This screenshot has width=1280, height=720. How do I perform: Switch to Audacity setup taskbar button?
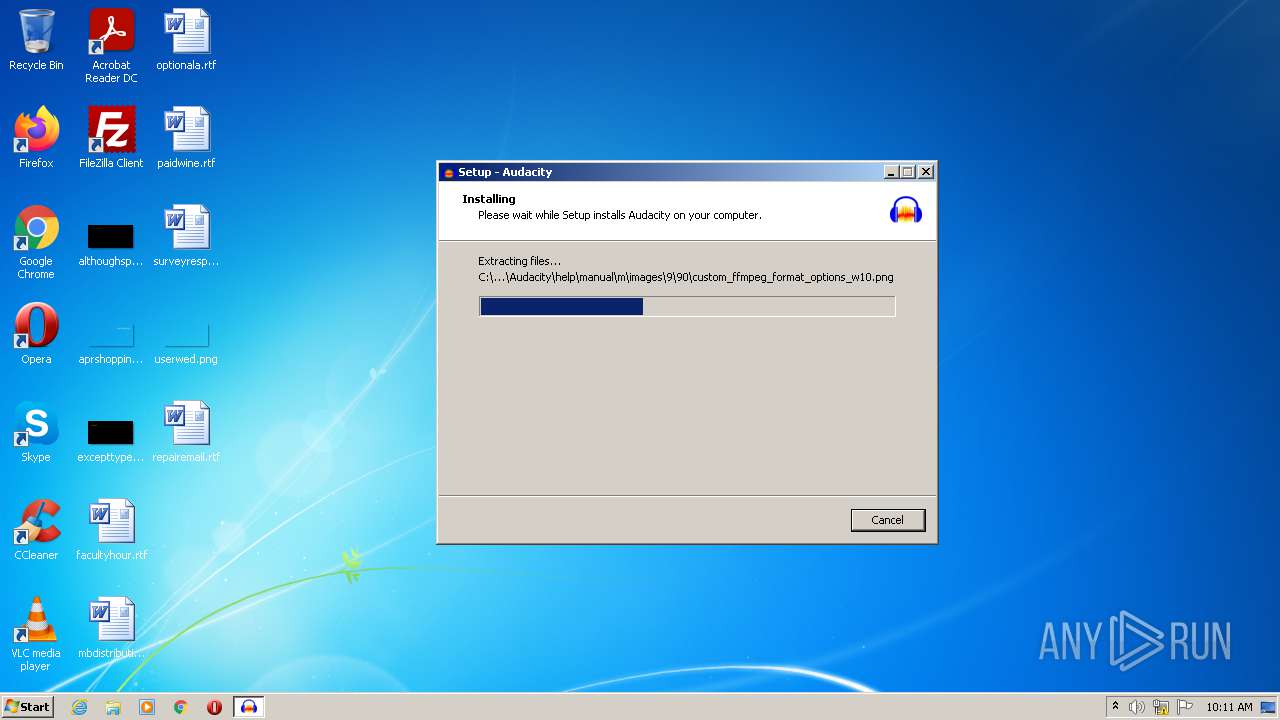[249, 707]
